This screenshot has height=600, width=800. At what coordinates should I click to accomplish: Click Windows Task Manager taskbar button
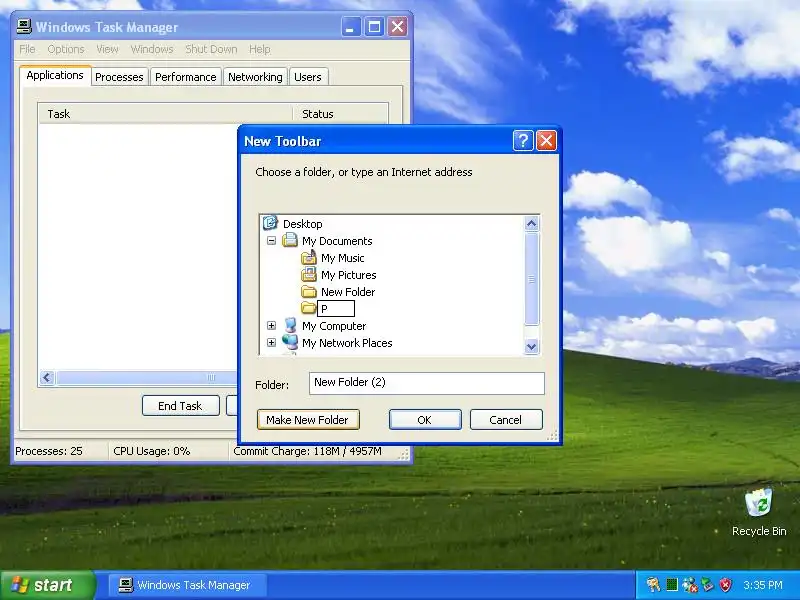click(187, 585)
